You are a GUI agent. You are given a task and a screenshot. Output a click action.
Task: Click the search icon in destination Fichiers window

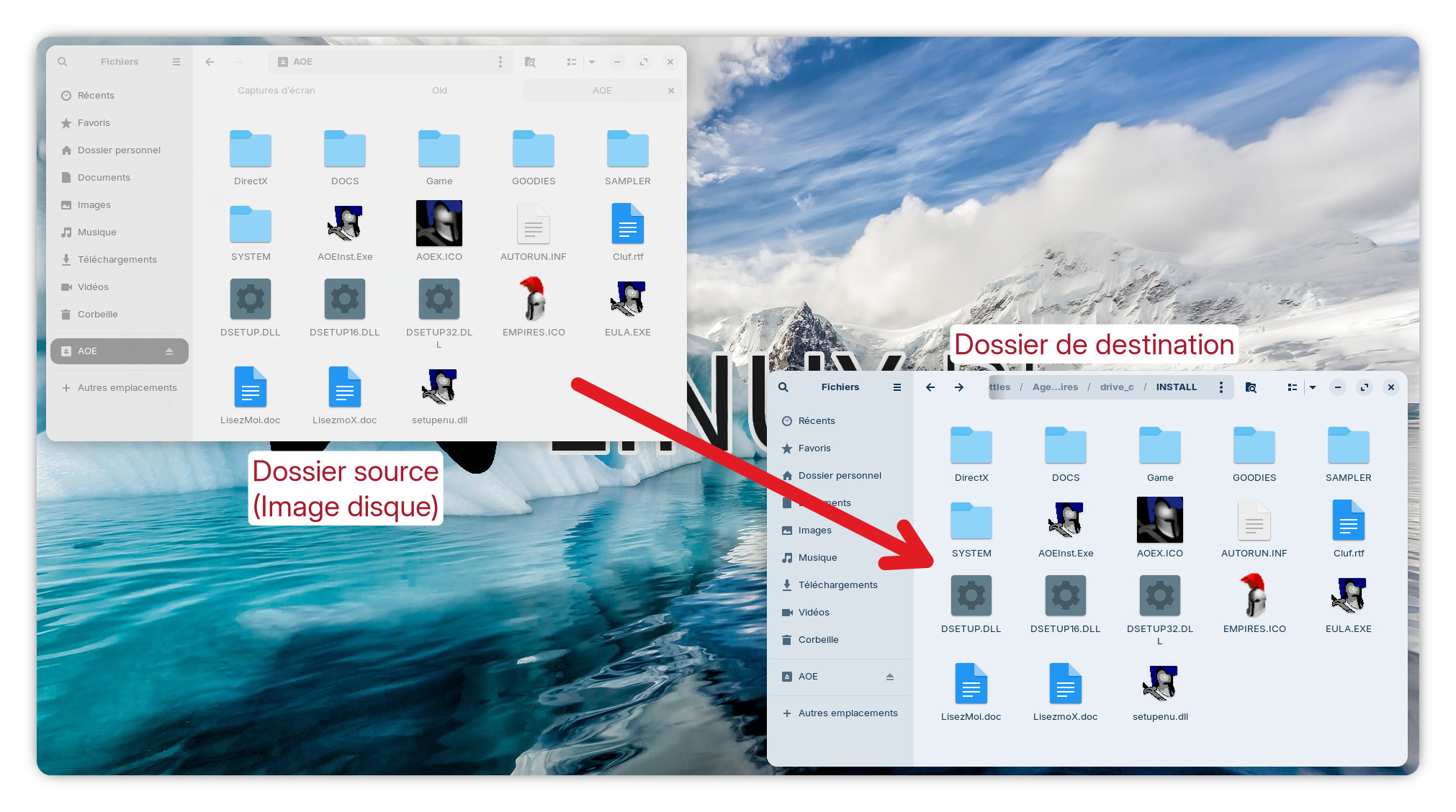click(783, 387)
